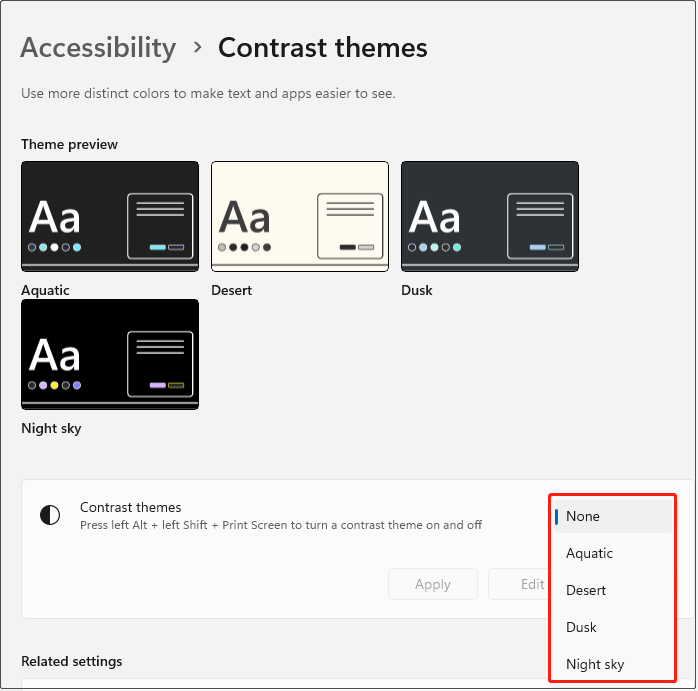The width and height of the screenshot is (698, 691).
Task: Click the breadcrumb chevron arrow
Action: pyautogui.click(x=198, y=47)
